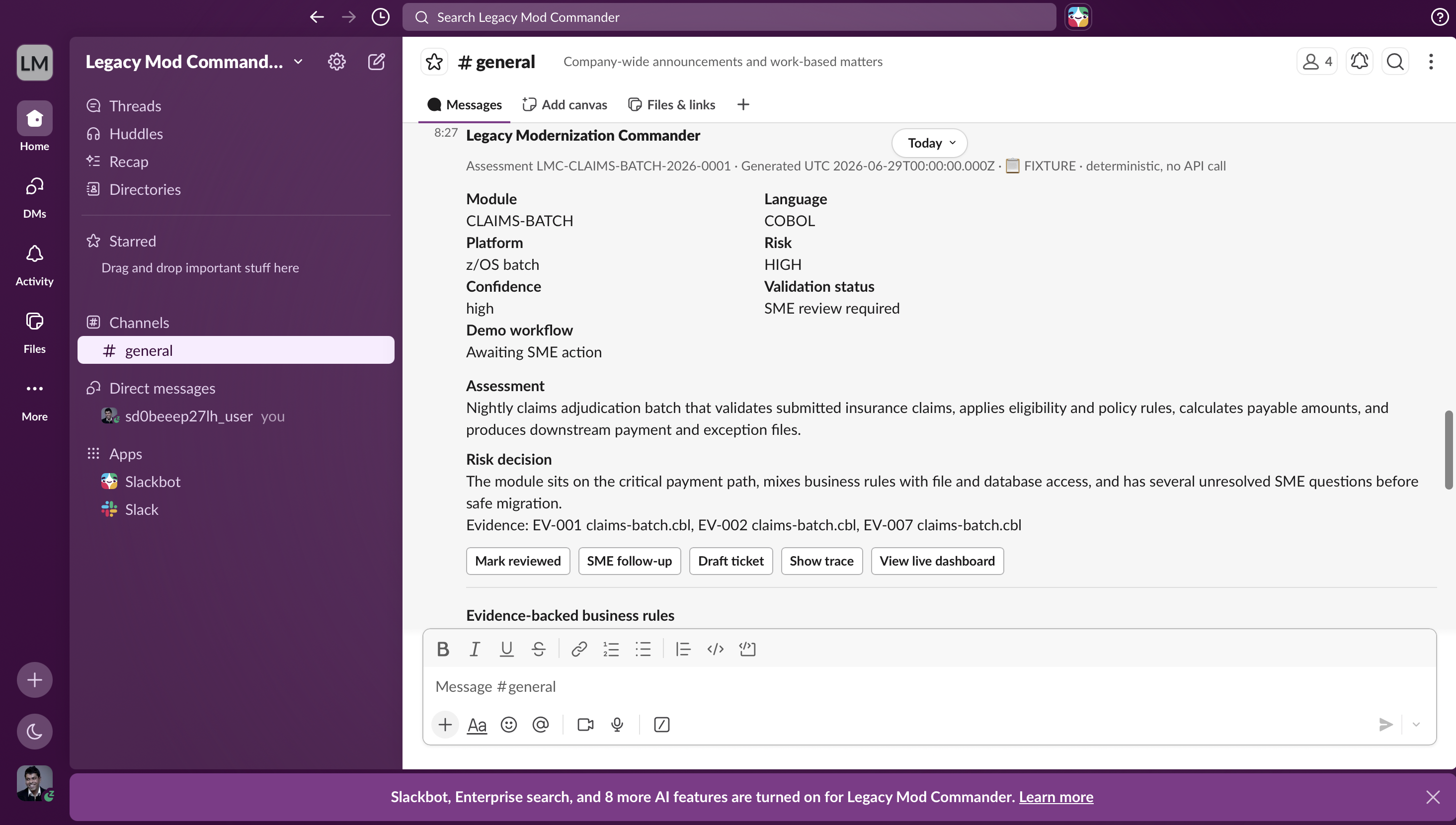Open the Files & links tab
This screenshot has height=825, width=1456.
coord(671,105)
